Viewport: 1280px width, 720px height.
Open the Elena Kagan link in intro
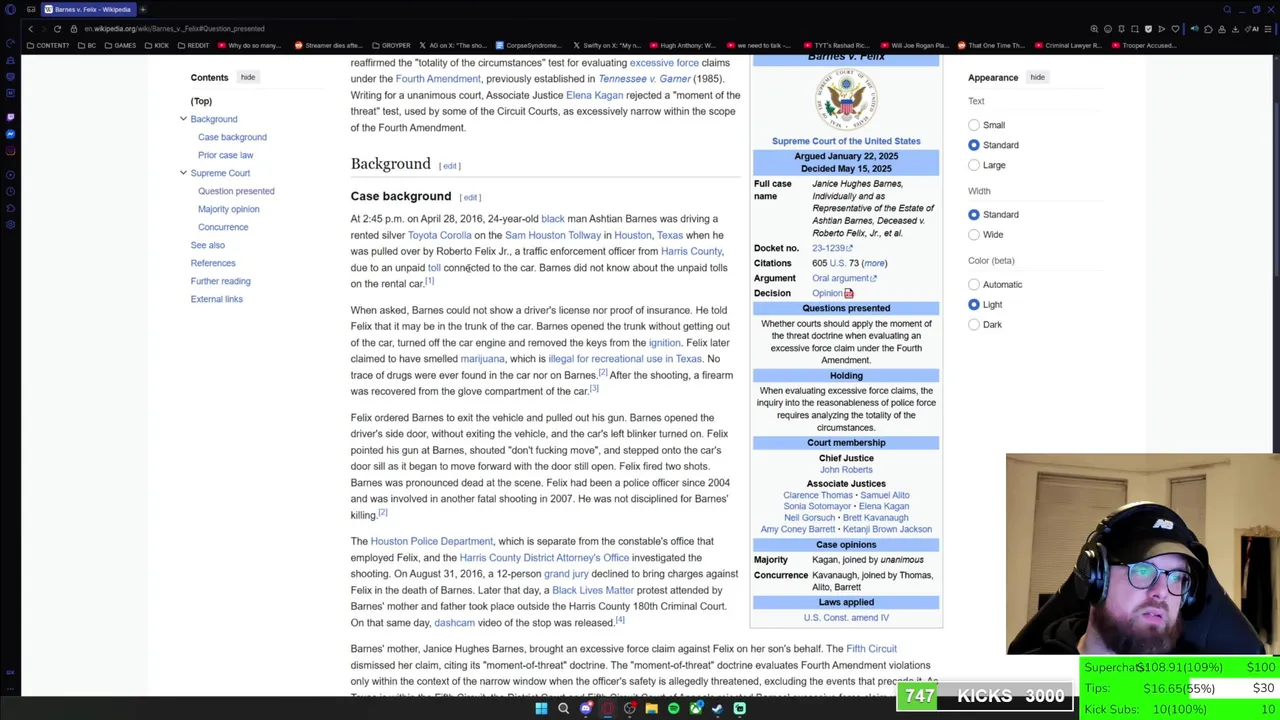594,95
